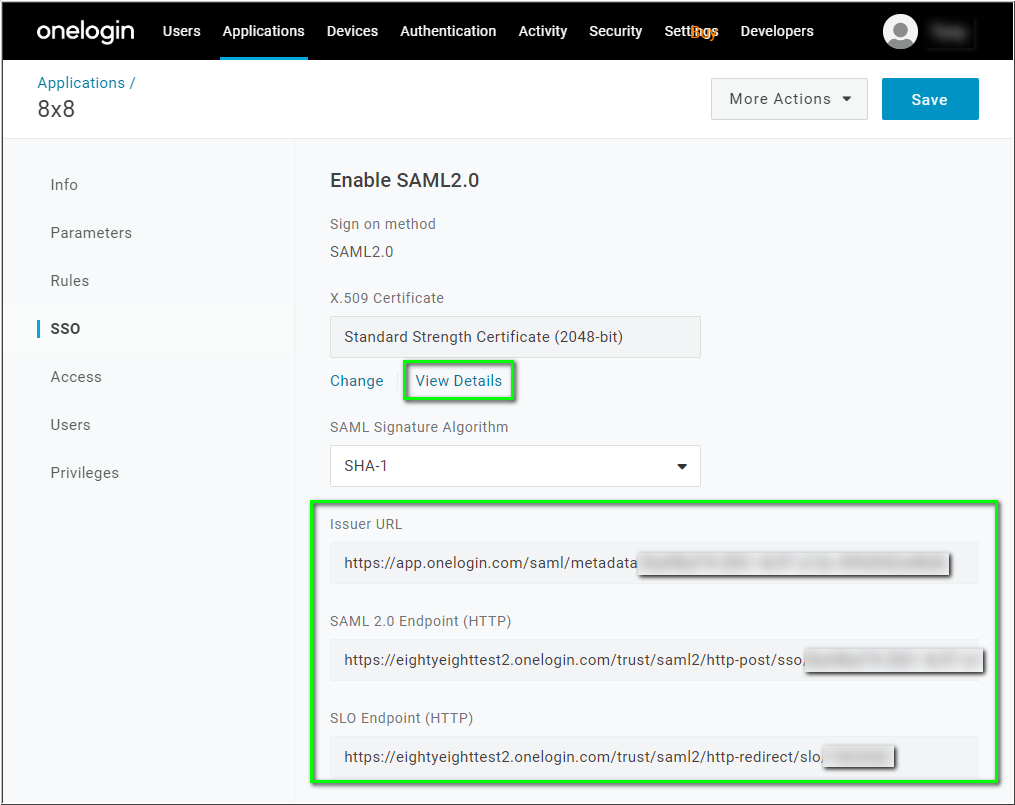The width and height of the screenshot is (1015, 805).
Task: Select the Privileges sidebar tab
Action: click(85, 472)
